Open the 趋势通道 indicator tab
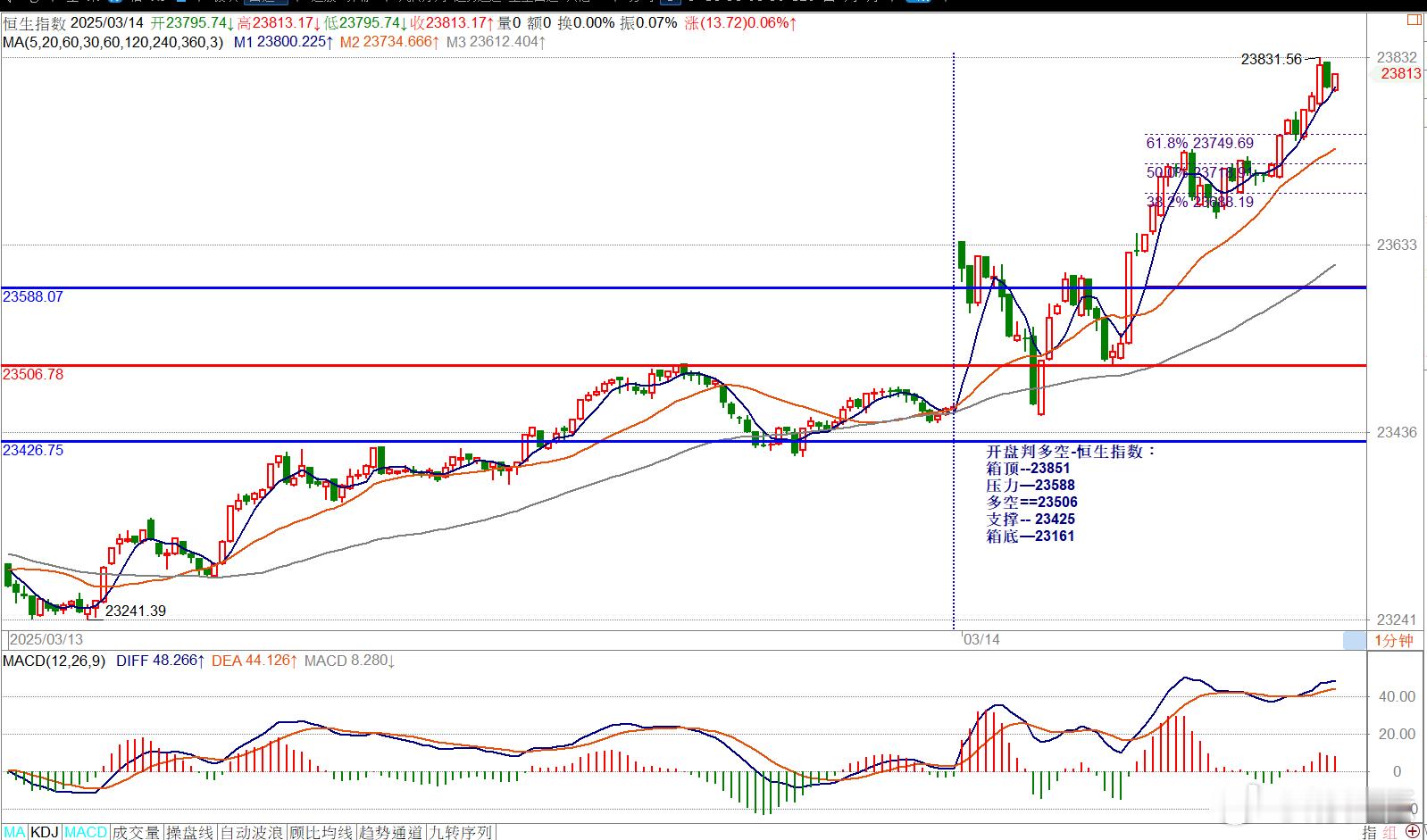The width and height of the screenshot is (1427, 840). [391, 832]
